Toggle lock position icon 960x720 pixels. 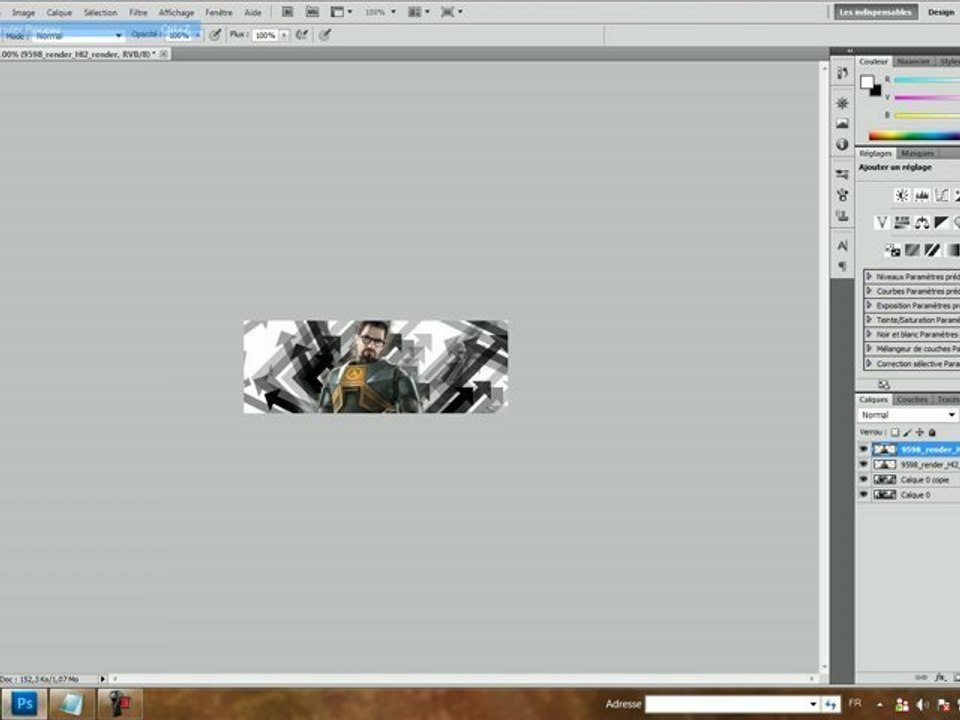(x=920, y=432)
